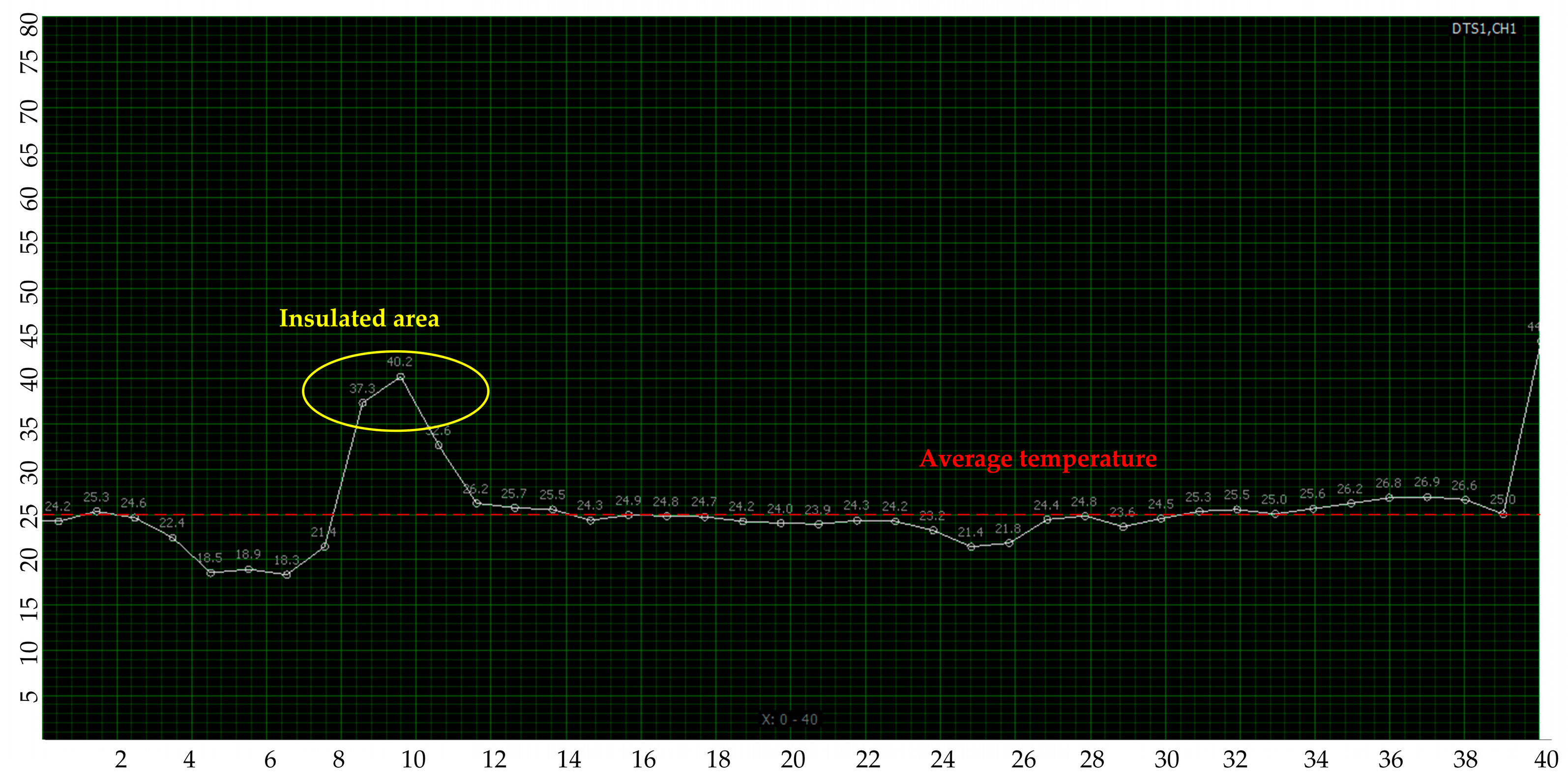Click the 40.2 peak data point marker
Viewport: 1568px width, 783px height.
[401, 377]
